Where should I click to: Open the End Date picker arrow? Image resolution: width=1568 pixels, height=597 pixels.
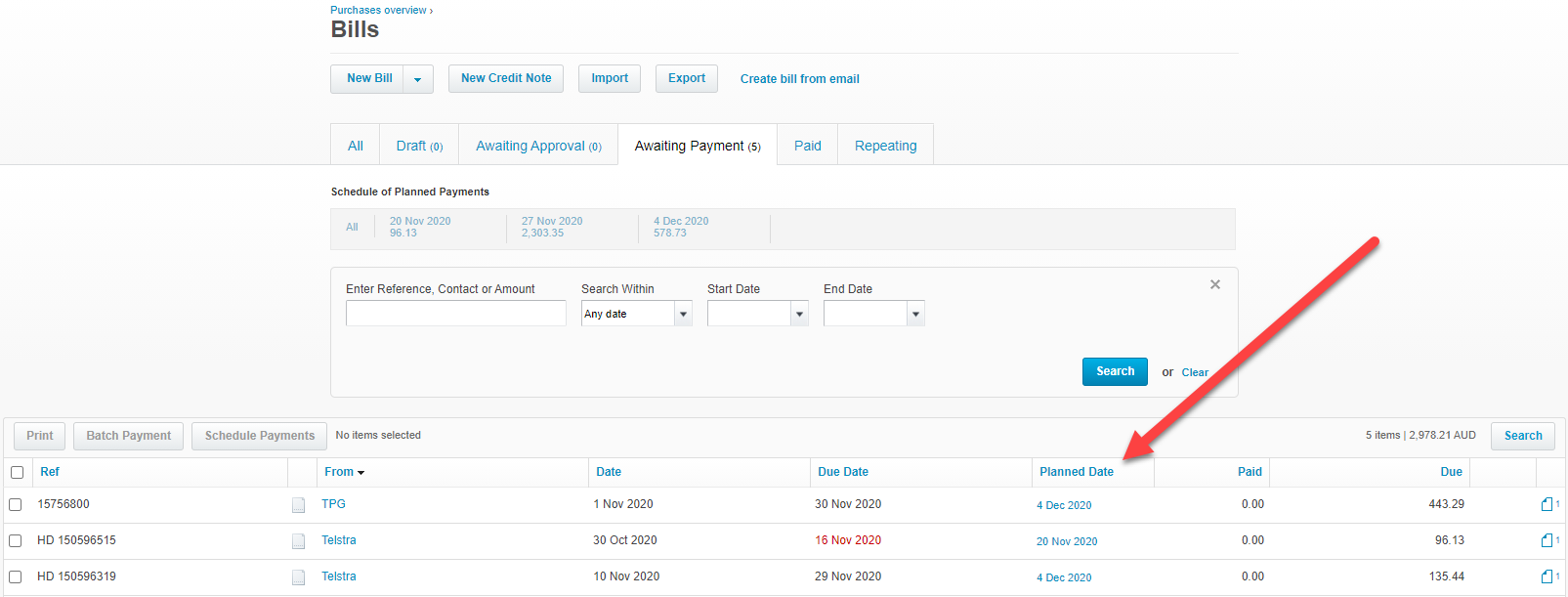(x=915, y=314)
